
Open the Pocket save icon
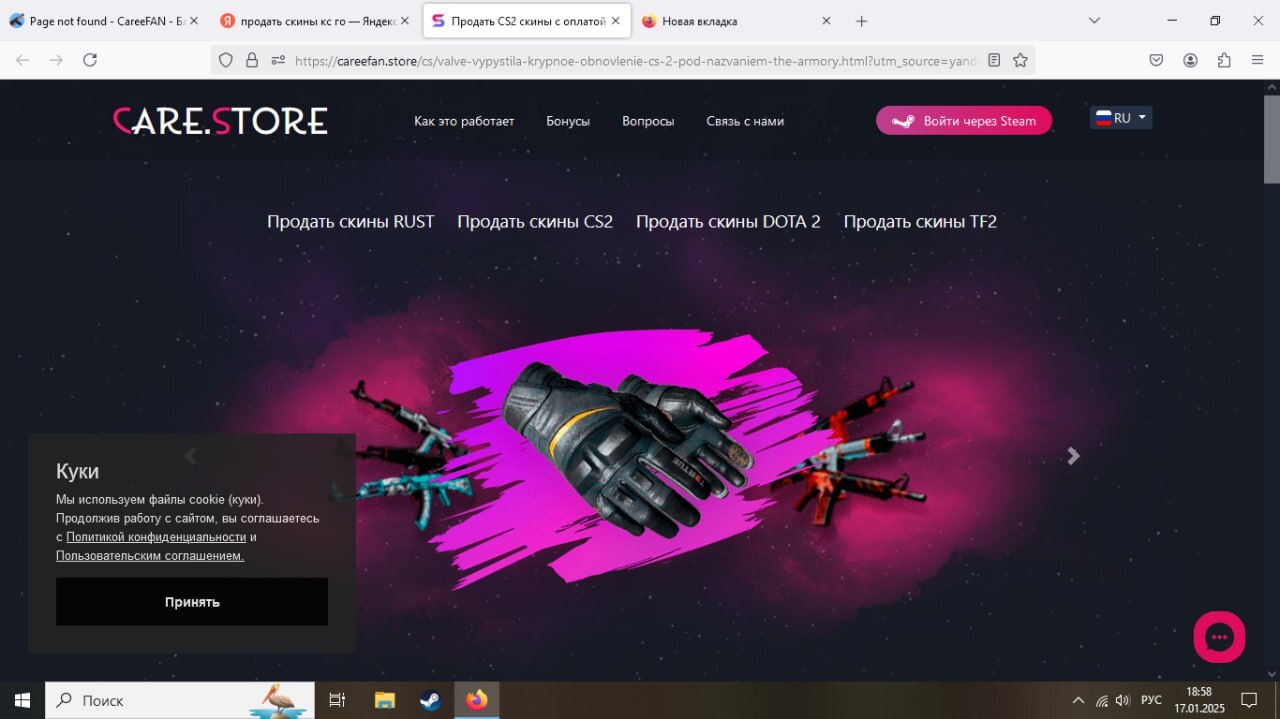(x=1156, y=60)
